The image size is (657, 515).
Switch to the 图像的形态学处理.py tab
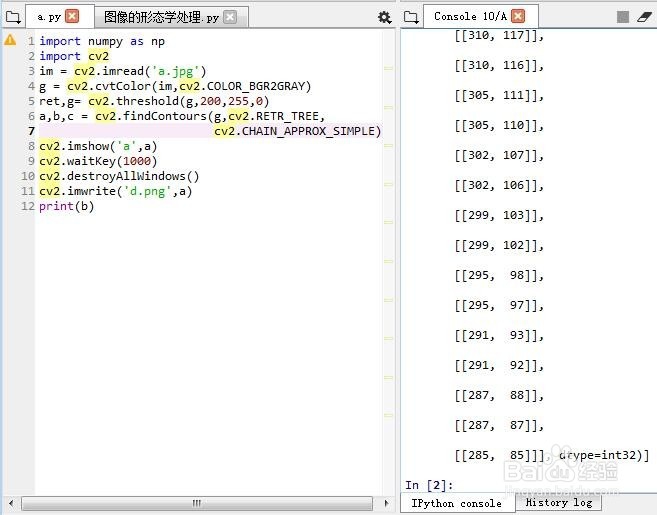tap(171, 17)
